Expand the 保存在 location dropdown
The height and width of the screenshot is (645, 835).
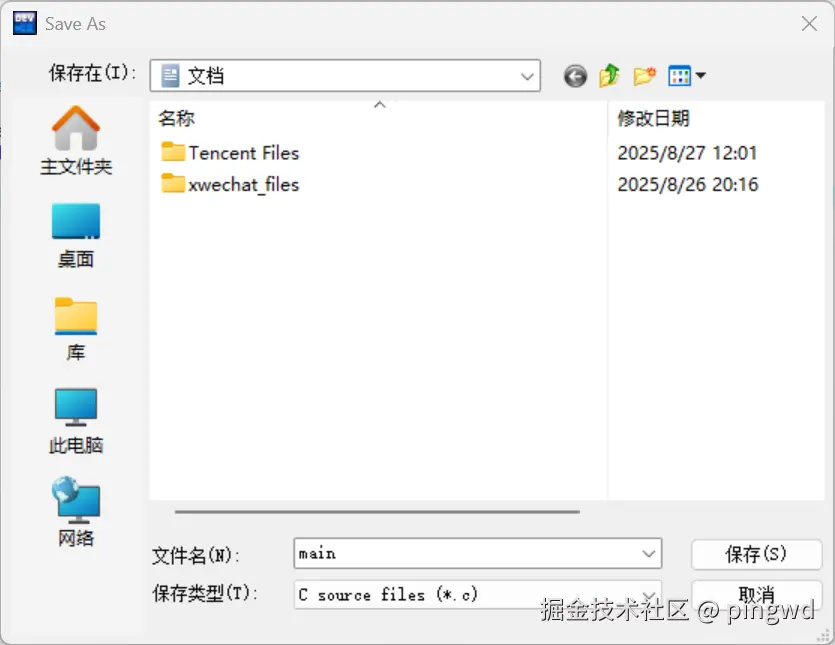[345, 76]
